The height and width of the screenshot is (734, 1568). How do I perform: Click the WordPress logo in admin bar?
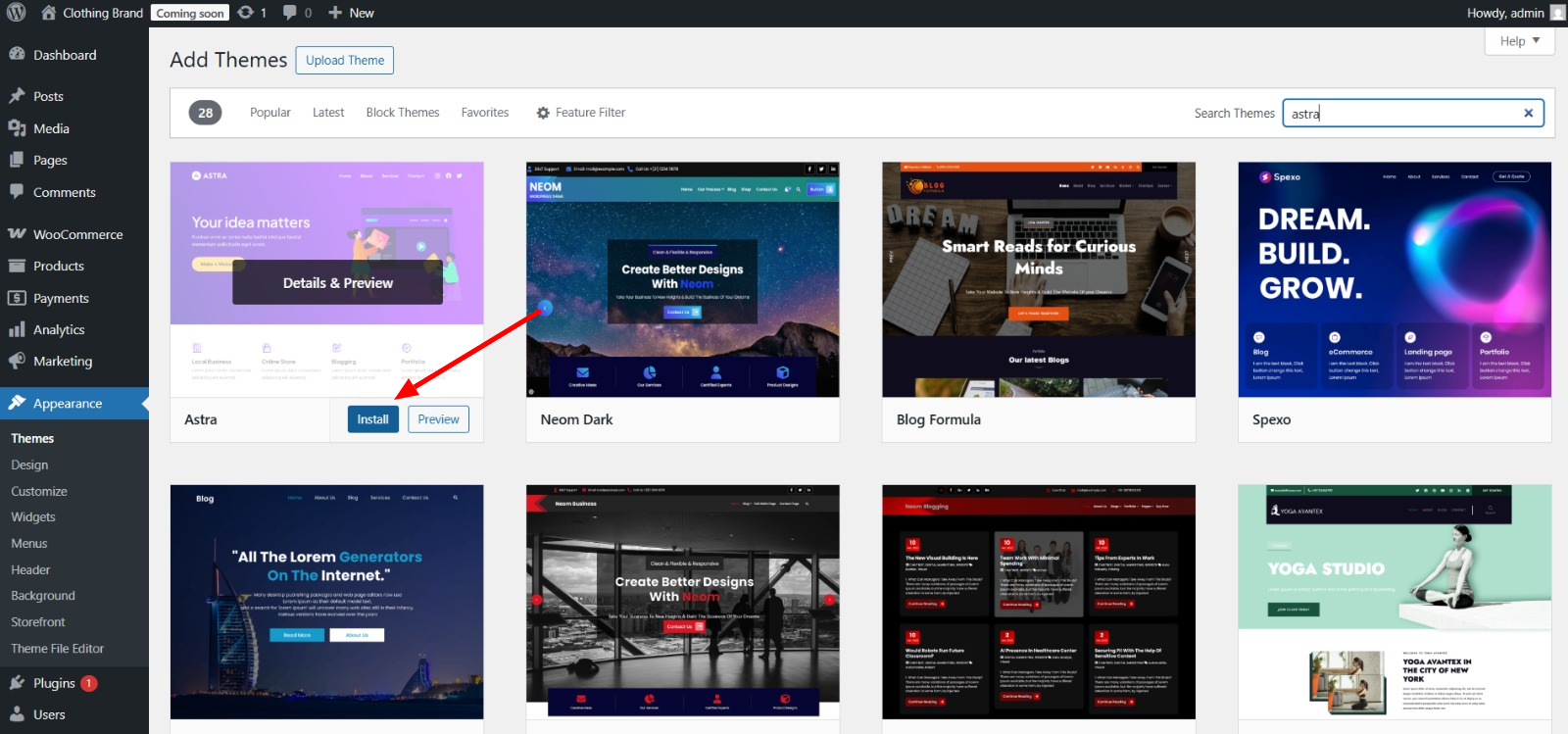point(16,13)
